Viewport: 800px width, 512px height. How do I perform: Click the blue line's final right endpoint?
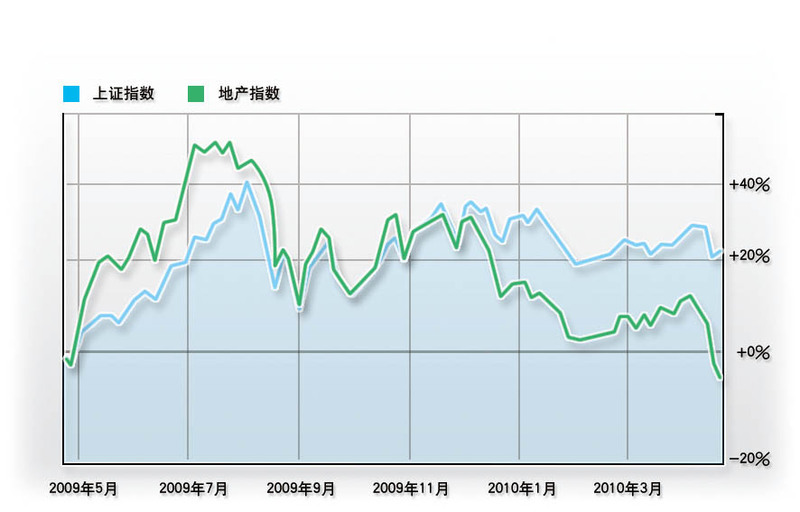(720, 252)
